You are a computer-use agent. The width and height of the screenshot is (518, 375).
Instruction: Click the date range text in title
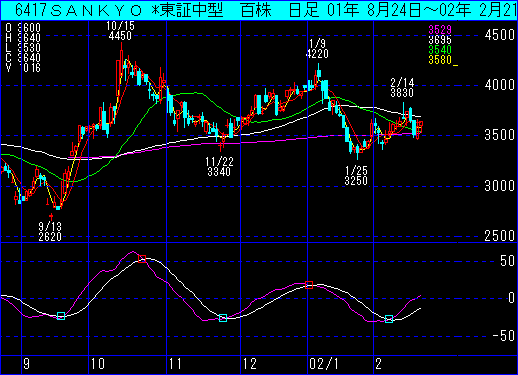pos(422,11)
